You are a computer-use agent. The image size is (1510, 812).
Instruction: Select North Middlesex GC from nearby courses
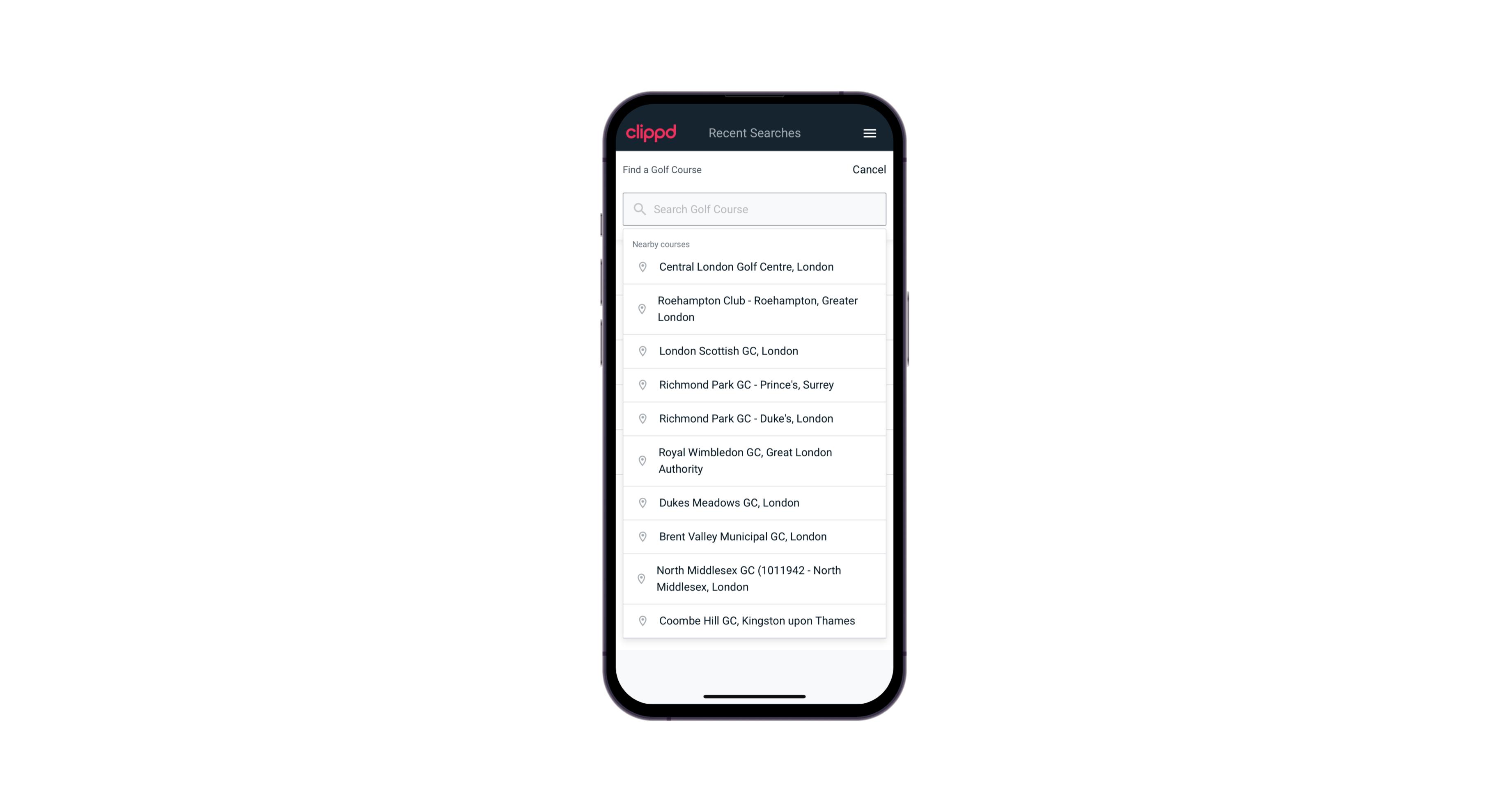point(755,579)
